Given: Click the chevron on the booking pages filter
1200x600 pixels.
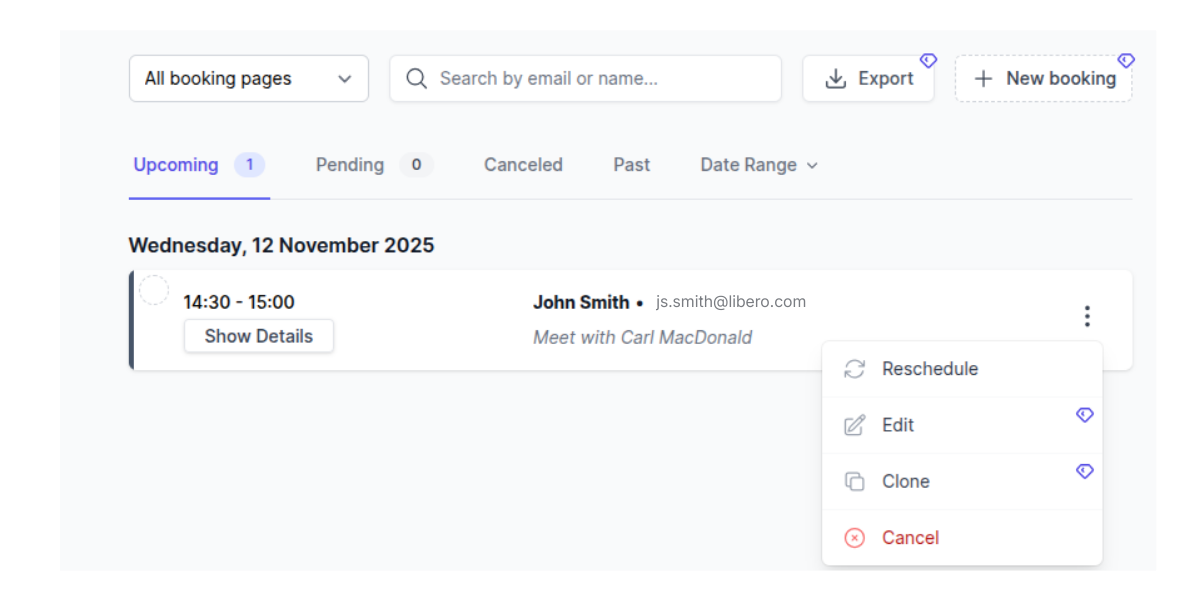Looking at the screenshot, I should coord(346,78).
